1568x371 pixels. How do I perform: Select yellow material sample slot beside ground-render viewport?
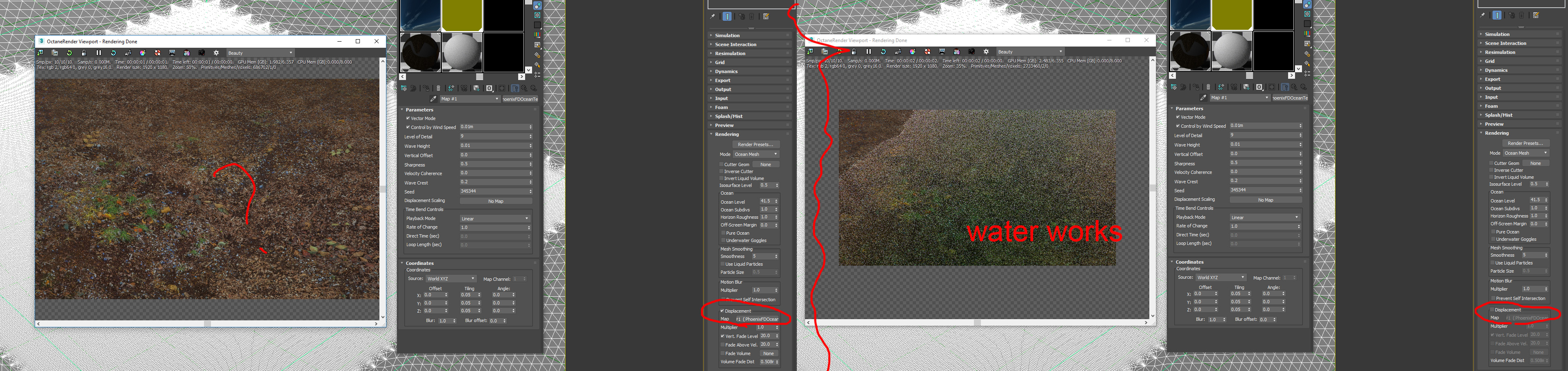point(462,15)
